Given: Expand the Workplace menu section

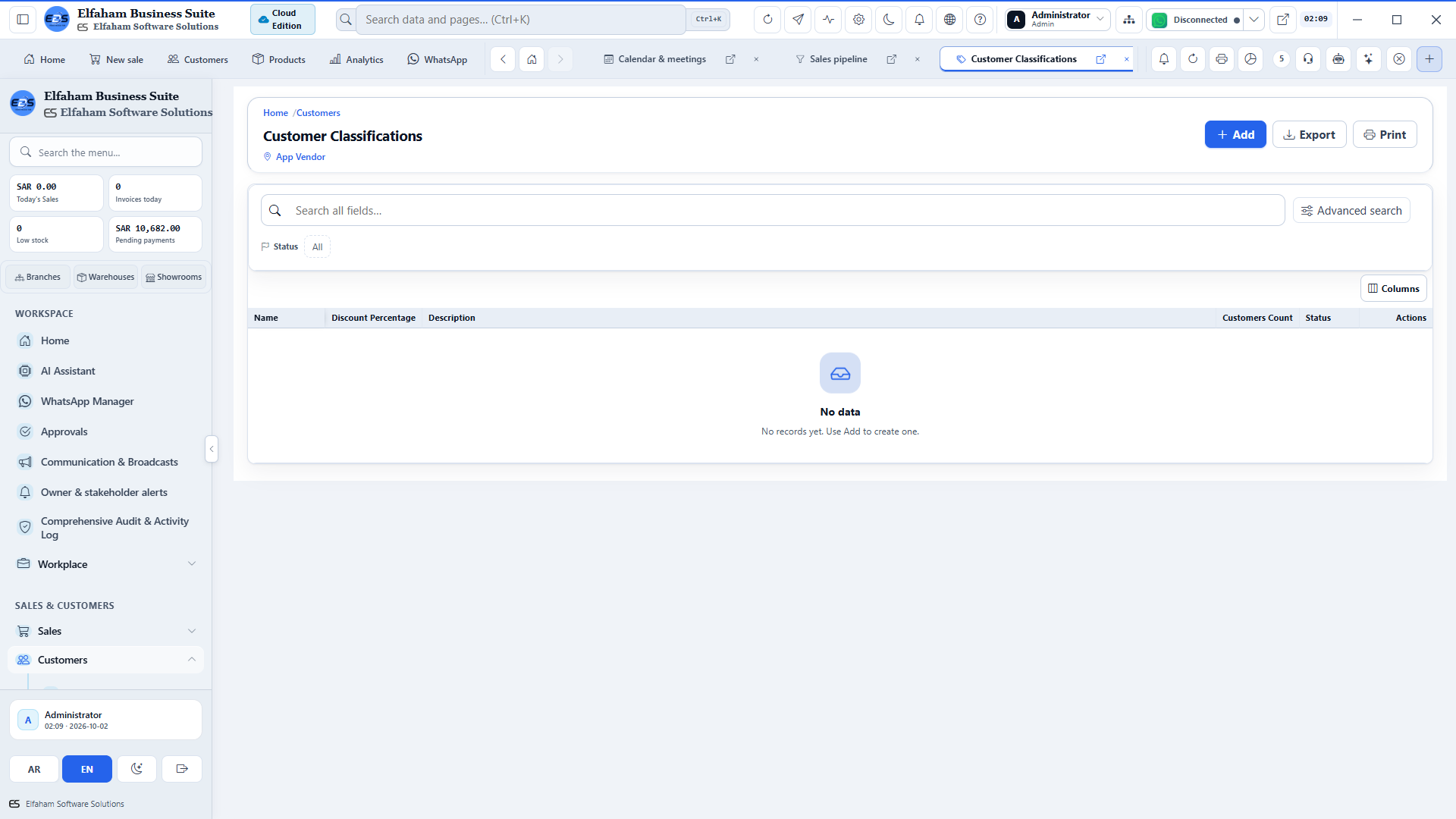Looking at the screenshot, I should [x=105, y=564].
